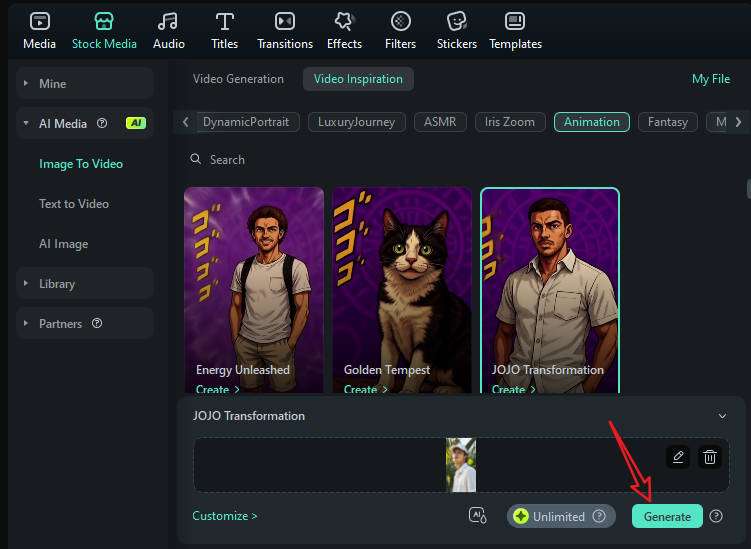The width and height of the screenshot is (751, 549).
Task: Click the AI credits droplet icon
Action: pos(478,515)
